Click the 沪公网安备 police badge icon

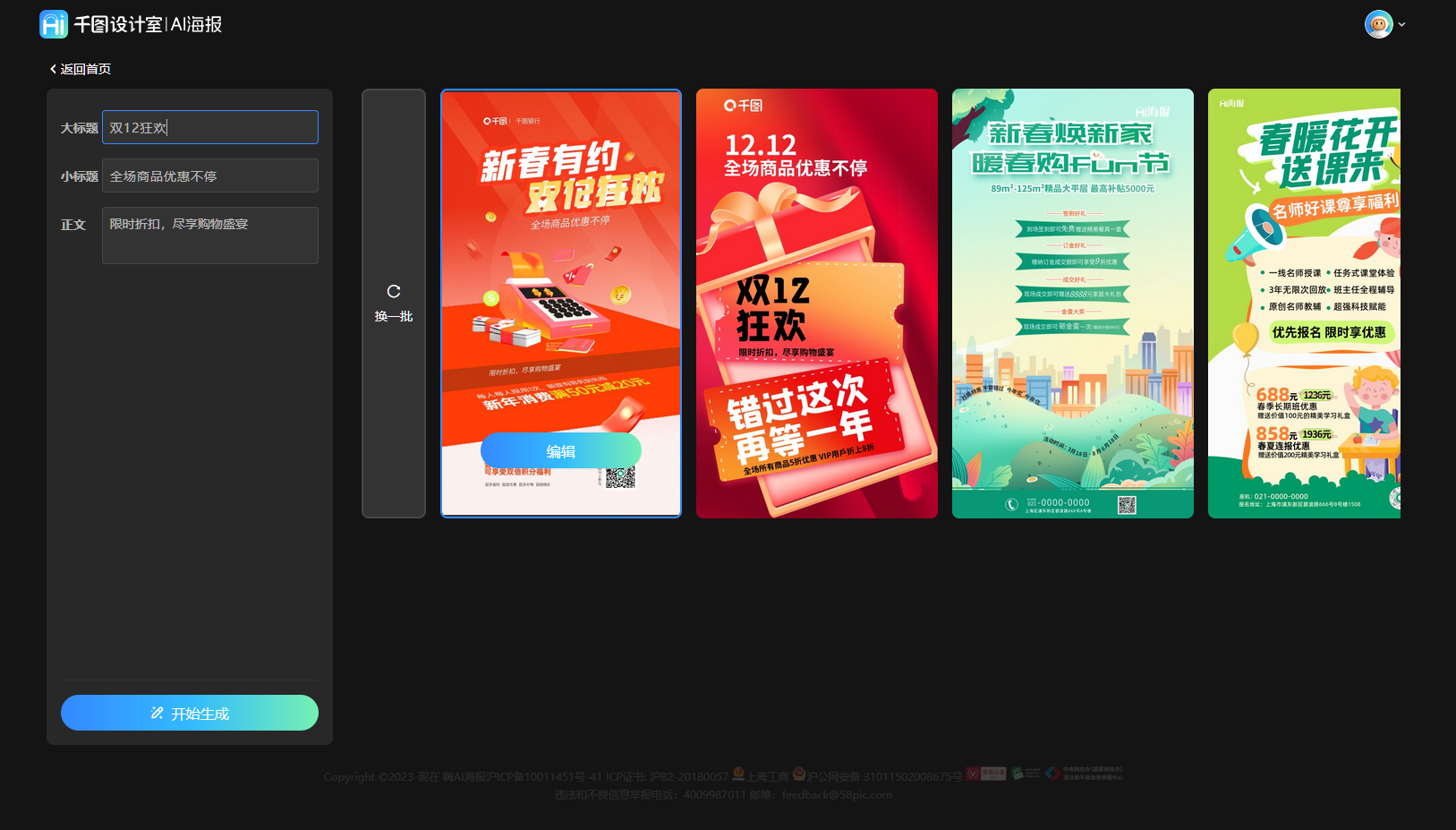[x=799, y=774]
